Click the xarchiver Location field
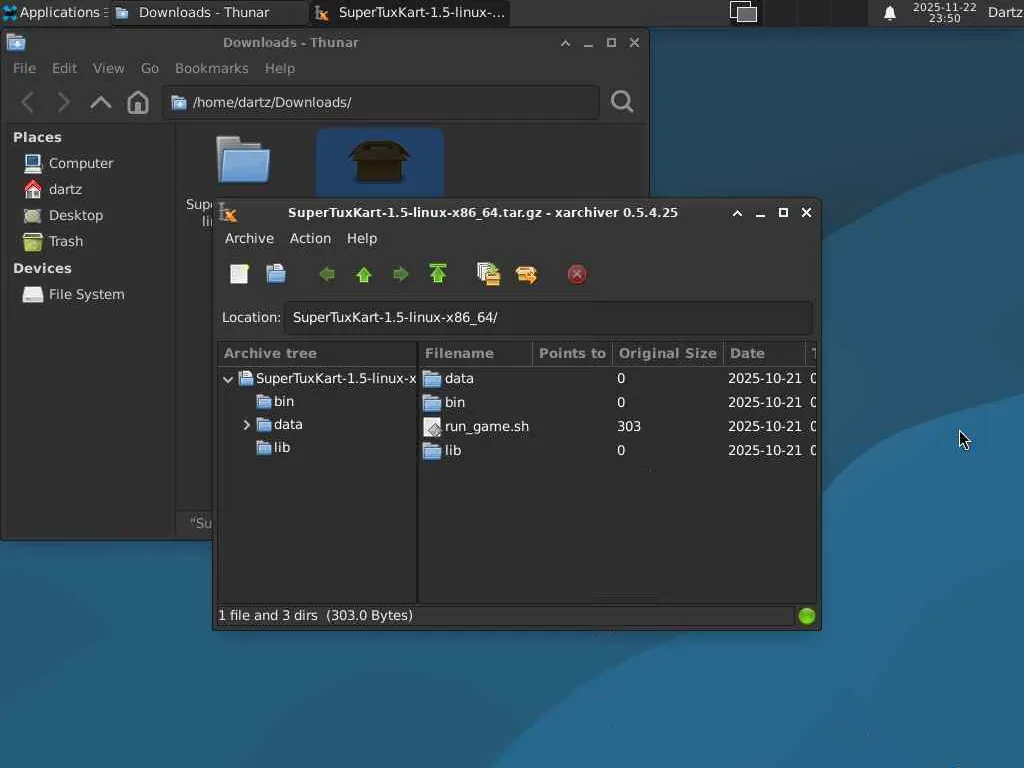Viewport: 1024px width, 768px height. [x=549, y=318]
